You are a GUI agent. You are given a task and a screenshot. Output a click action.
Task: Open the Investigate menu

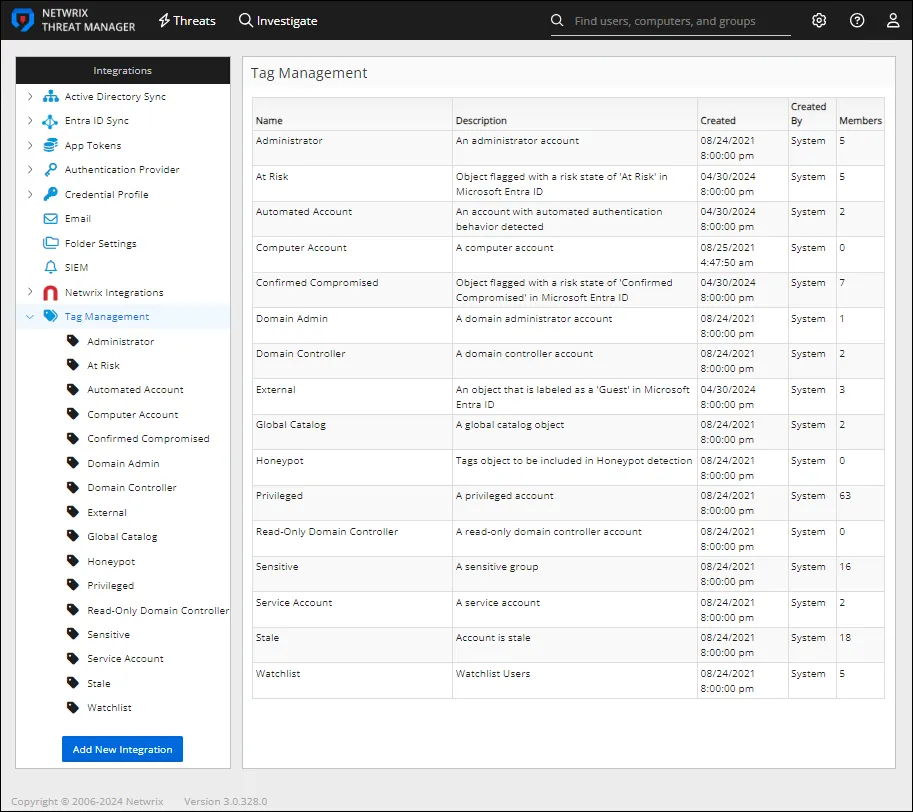pos(278,21)
